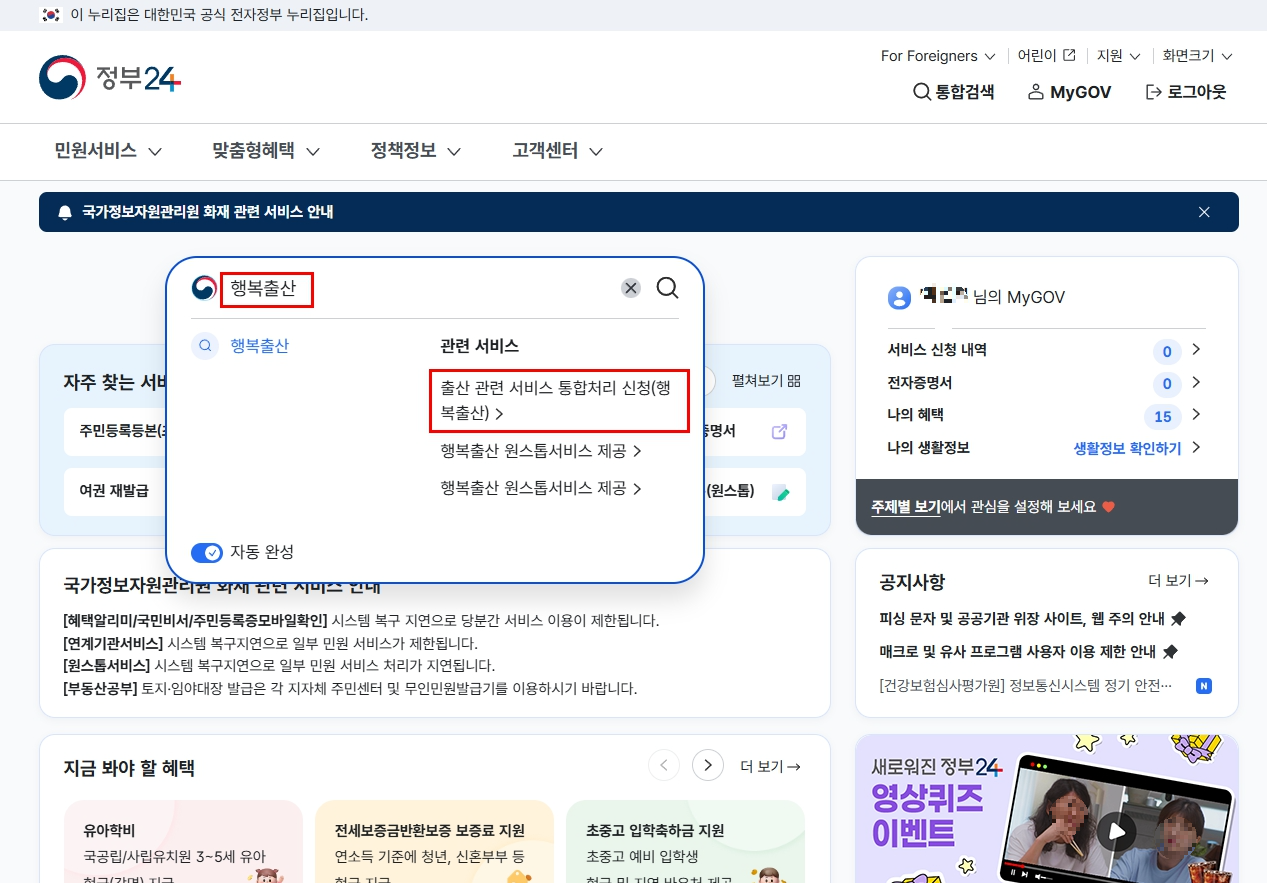1267x883 pixels.
Task: Open 여권 재발급 service
Action: [114, 491]
